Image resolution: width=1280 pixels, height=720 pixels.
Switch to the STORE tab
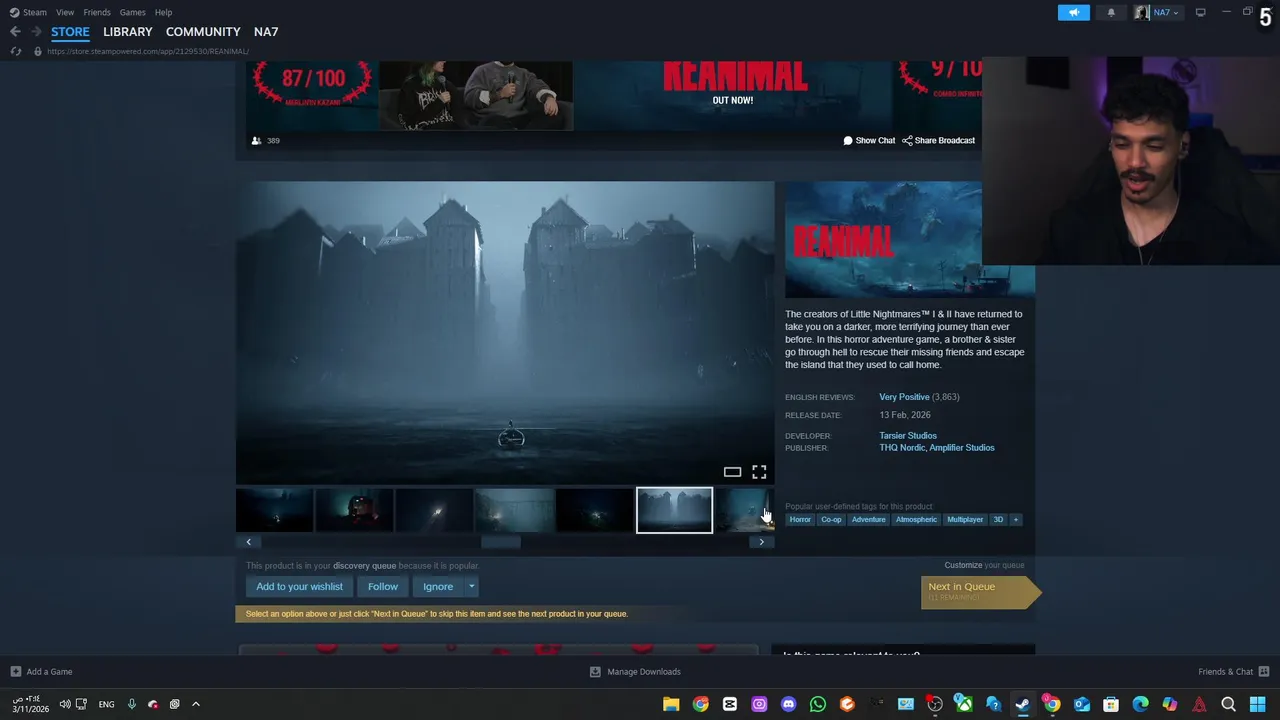tap(70, 32)
